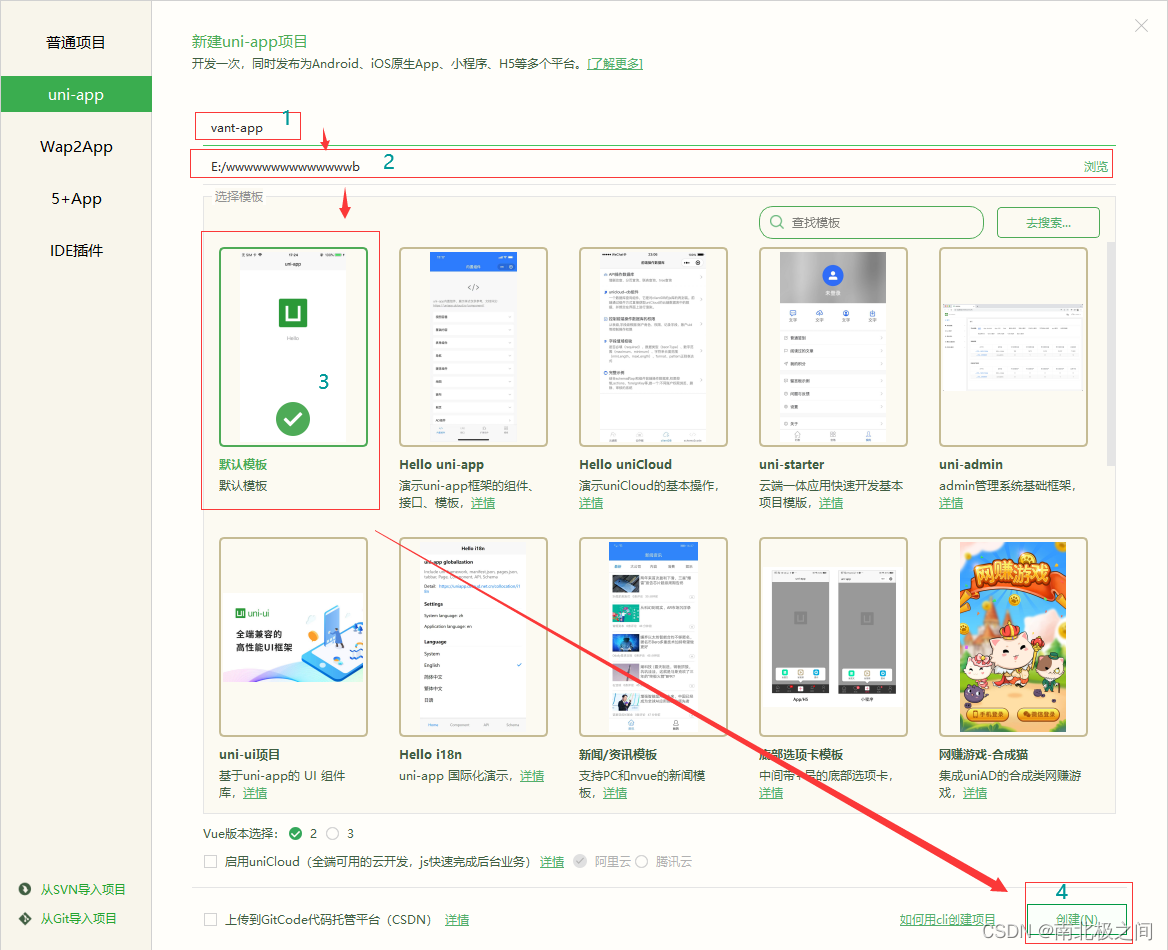Click the Git import icon
1168x950 pixels.
click(25, 918)
